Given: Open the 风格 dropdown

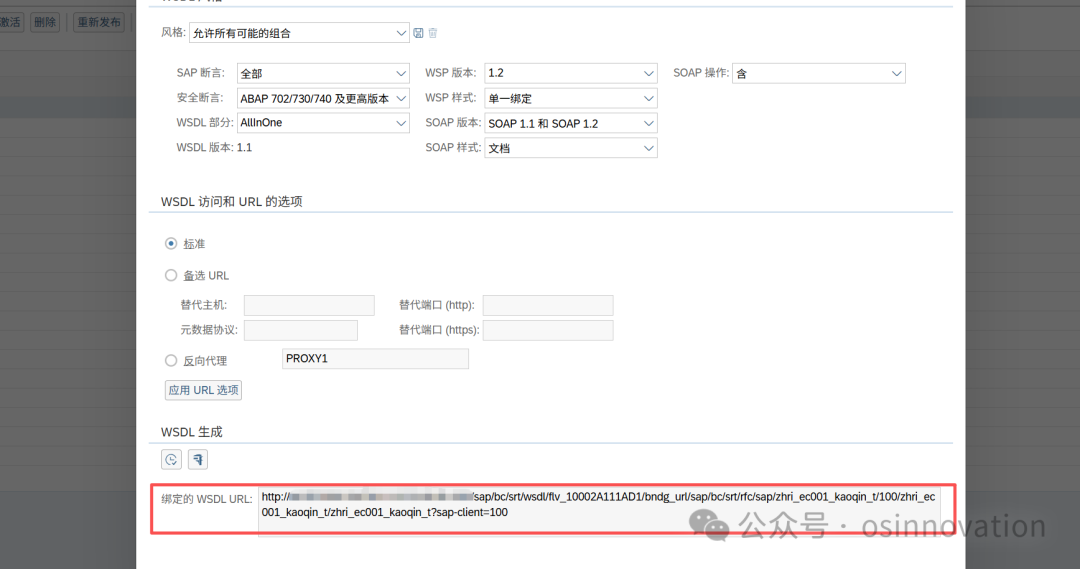Looking at the screenshot, I should point(299,33).
